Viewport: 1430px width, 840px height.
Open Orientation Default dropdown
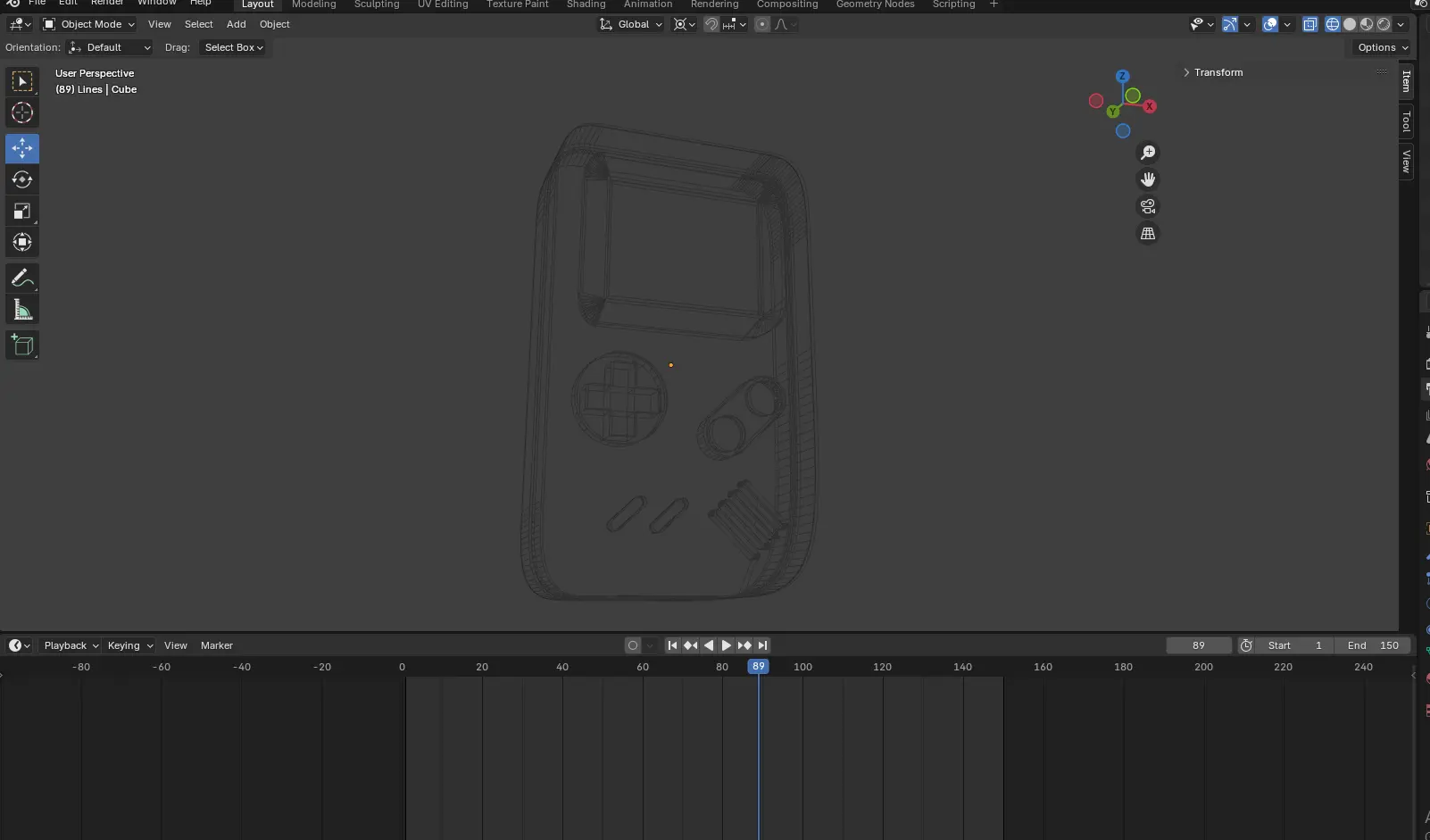pos(110,47)
